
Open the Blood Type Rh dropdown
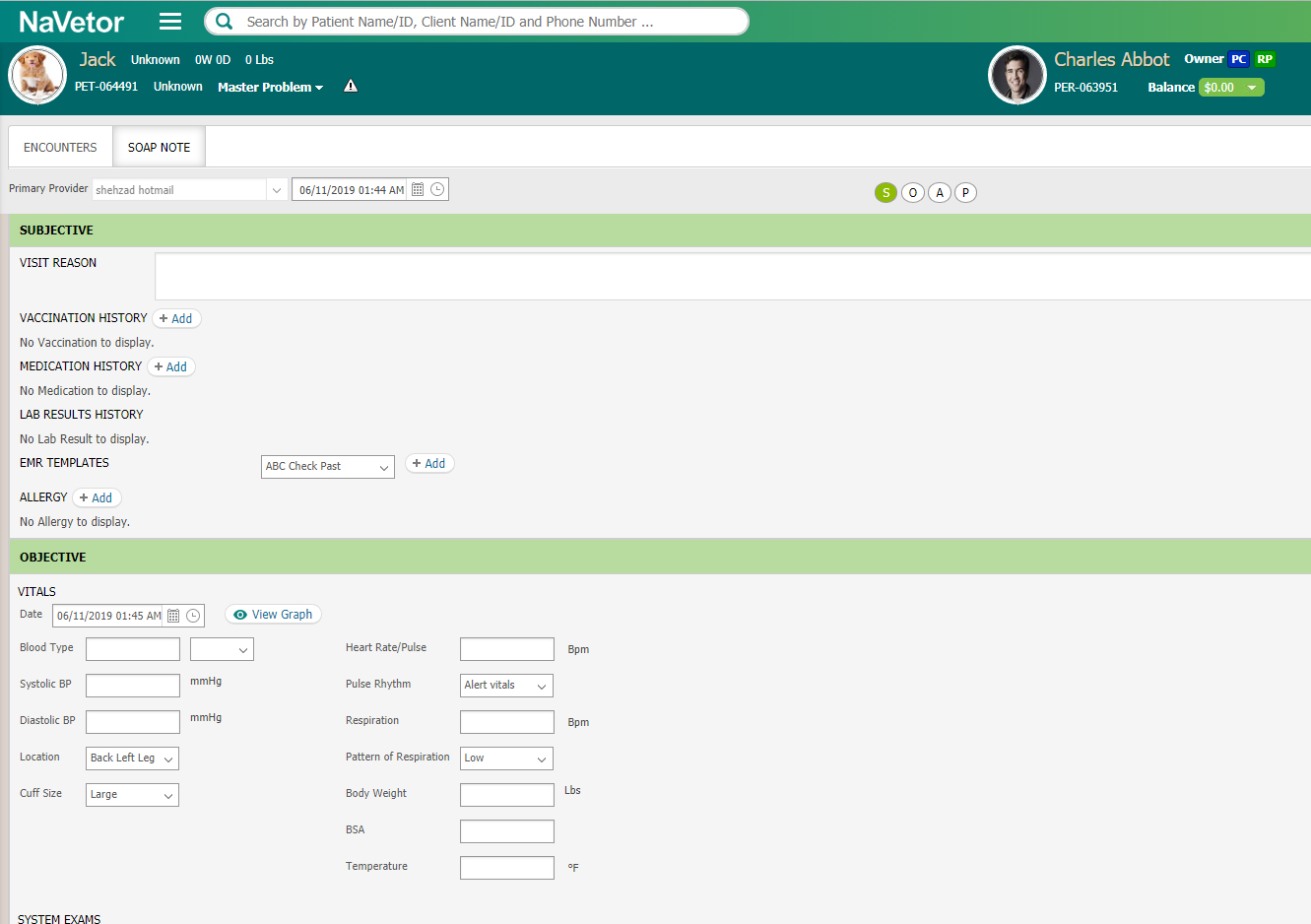(x=222, y=649)
